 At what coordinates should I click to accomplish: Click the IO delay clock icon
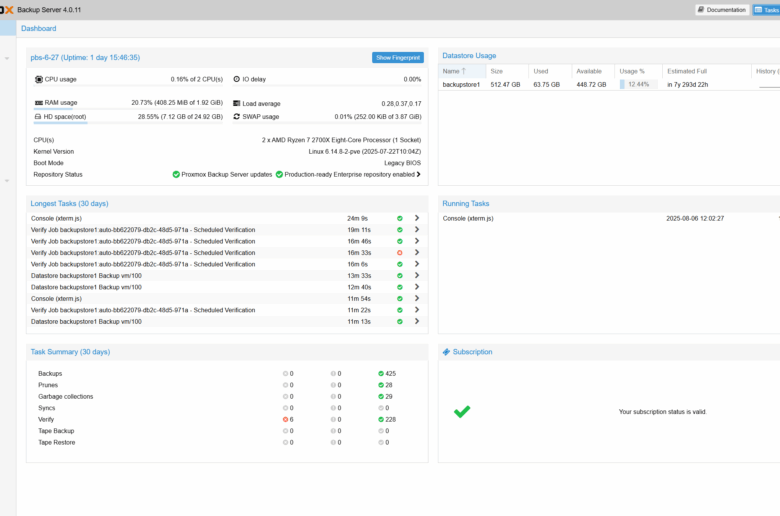[x=237, y=79]
